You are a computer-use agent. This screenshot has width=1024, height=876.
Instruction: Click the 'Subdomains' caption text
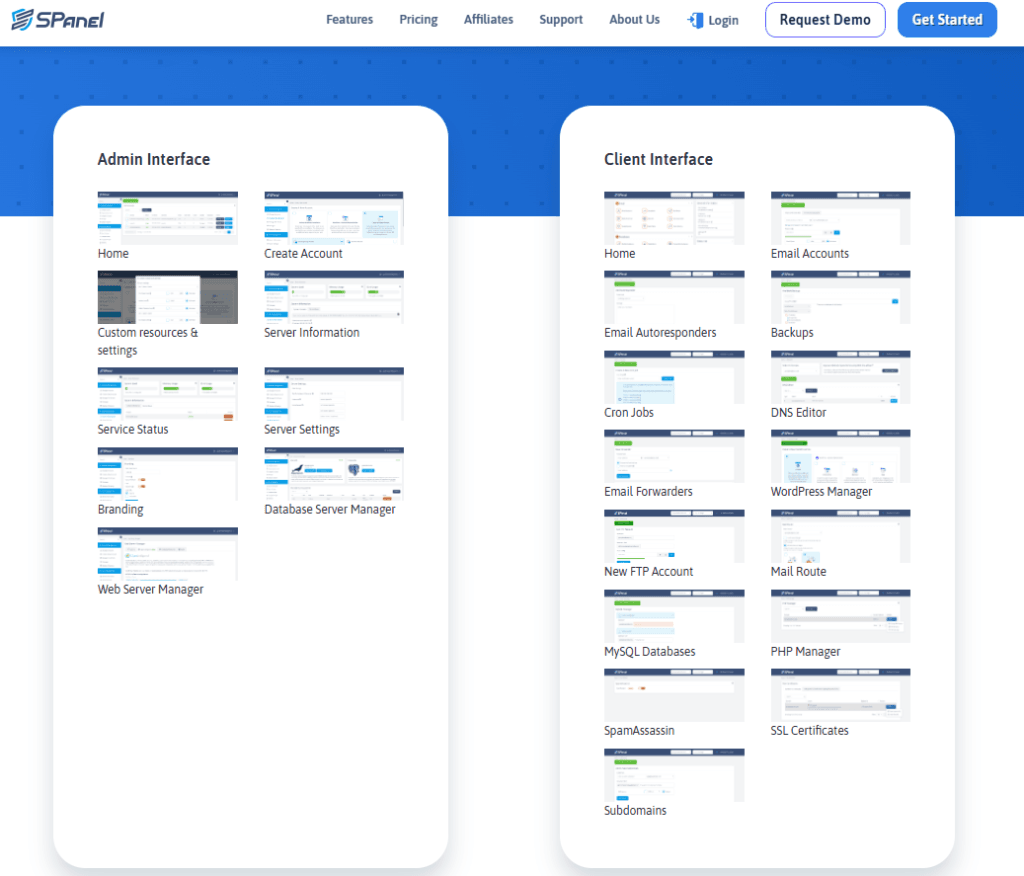635,810
